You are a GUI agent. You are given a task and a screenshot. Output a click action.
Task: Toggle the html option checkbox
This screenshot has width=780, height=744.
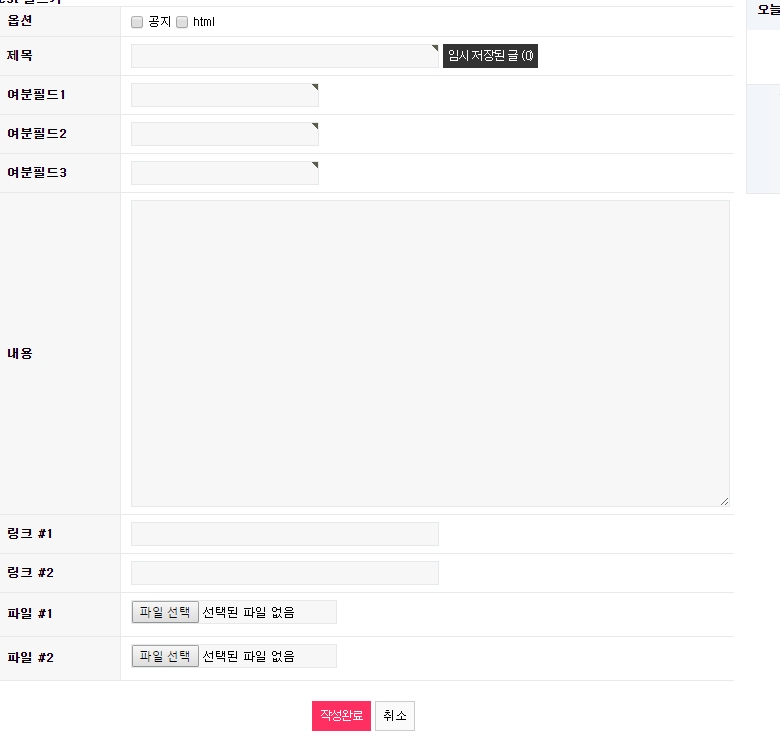(182, 22)
